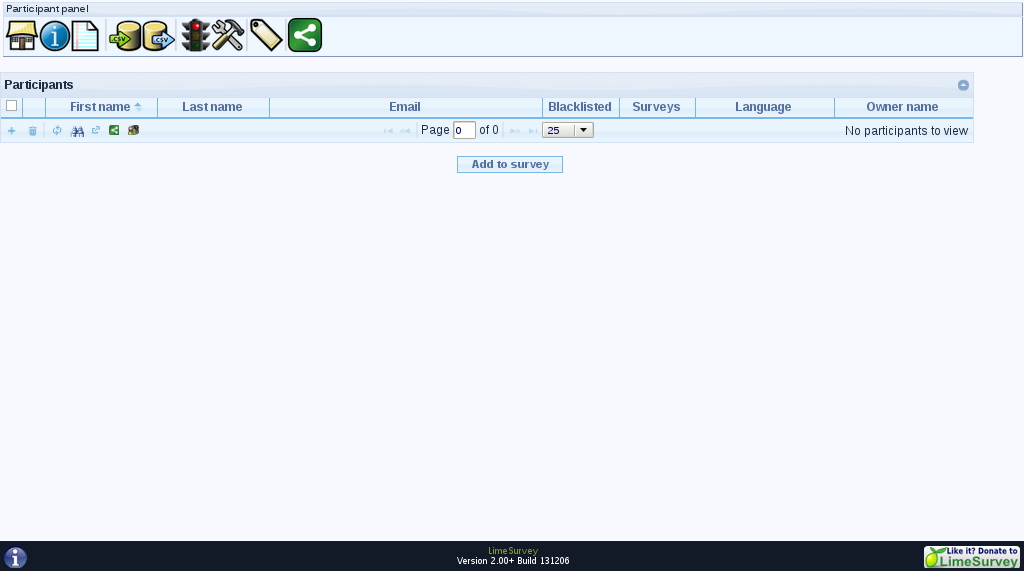The image size is (1024, 571).
Task: Click the 'No participants to view' text
Action: tap(906, 131)
